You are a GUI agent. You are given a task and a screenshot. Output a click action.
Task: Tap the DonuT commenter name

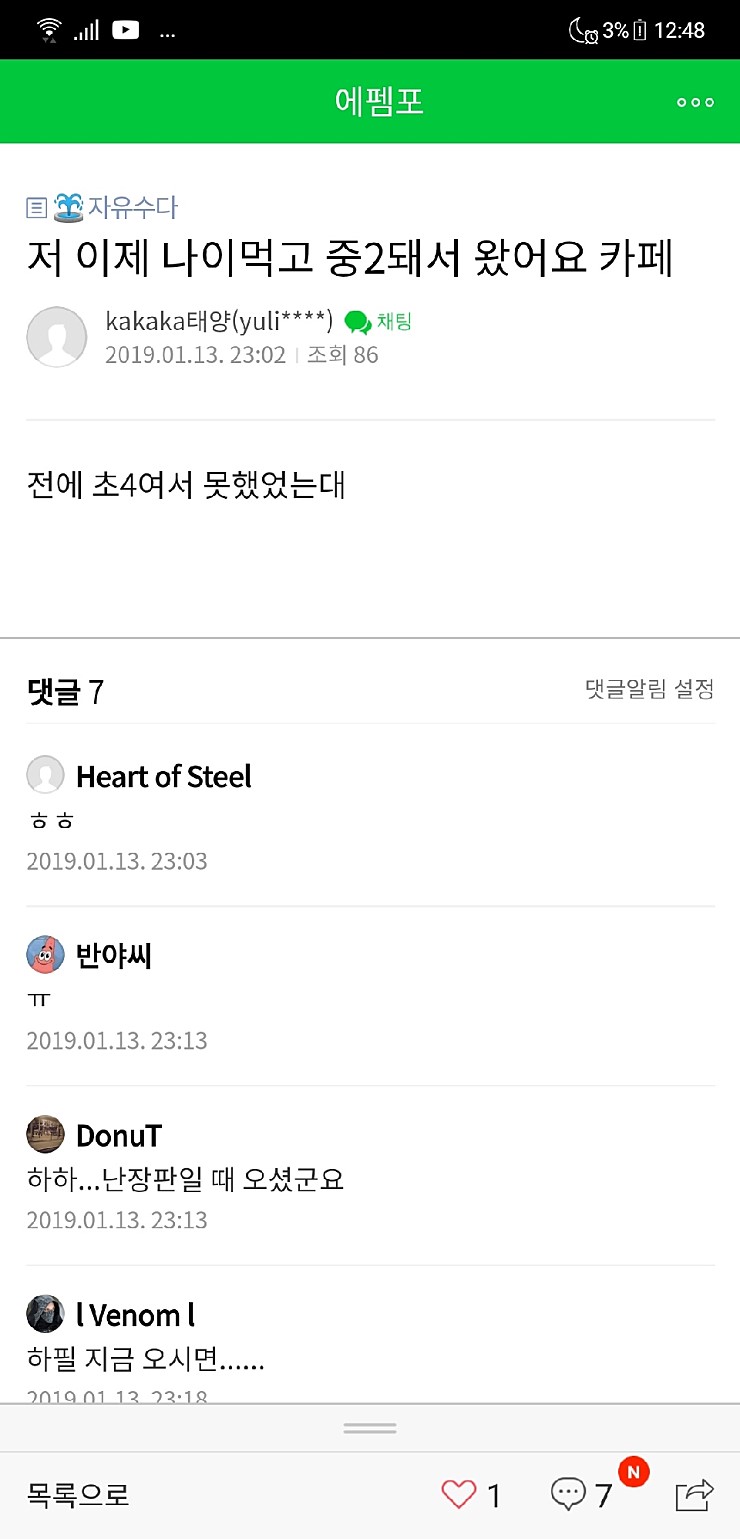pos(119,1135)
